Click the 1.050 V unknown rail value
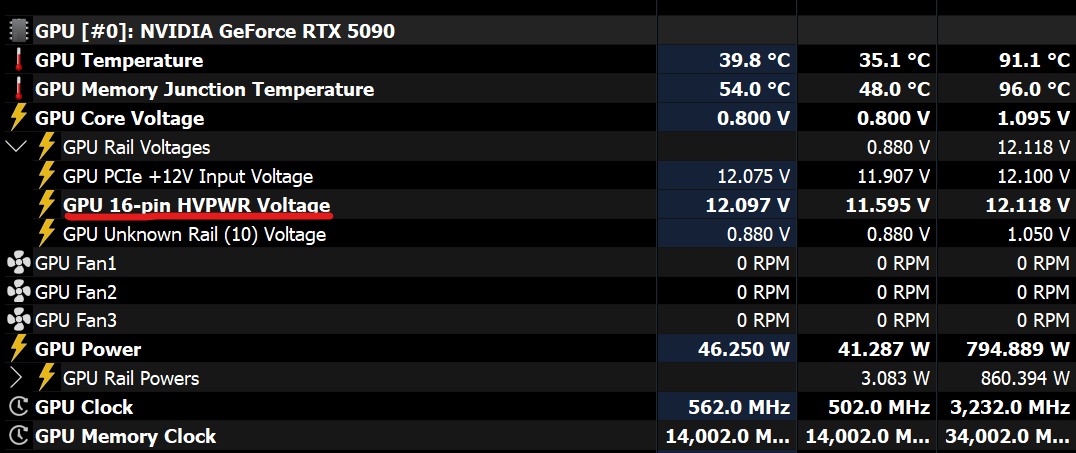The height and width of the screenshot is (453, 1076). (x=1037, y=235)
